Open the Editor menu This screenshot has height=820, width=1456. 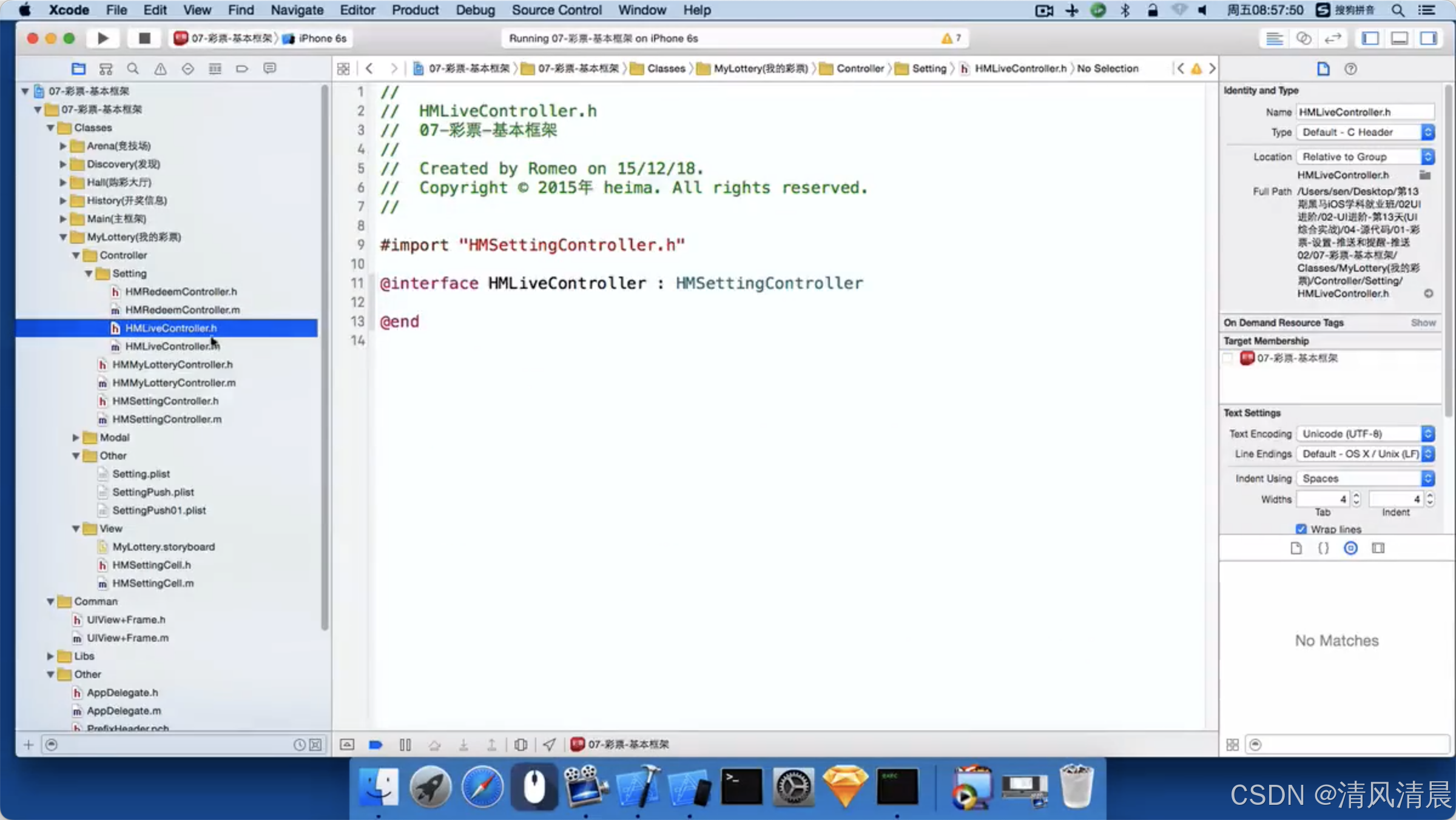point(357,10)
